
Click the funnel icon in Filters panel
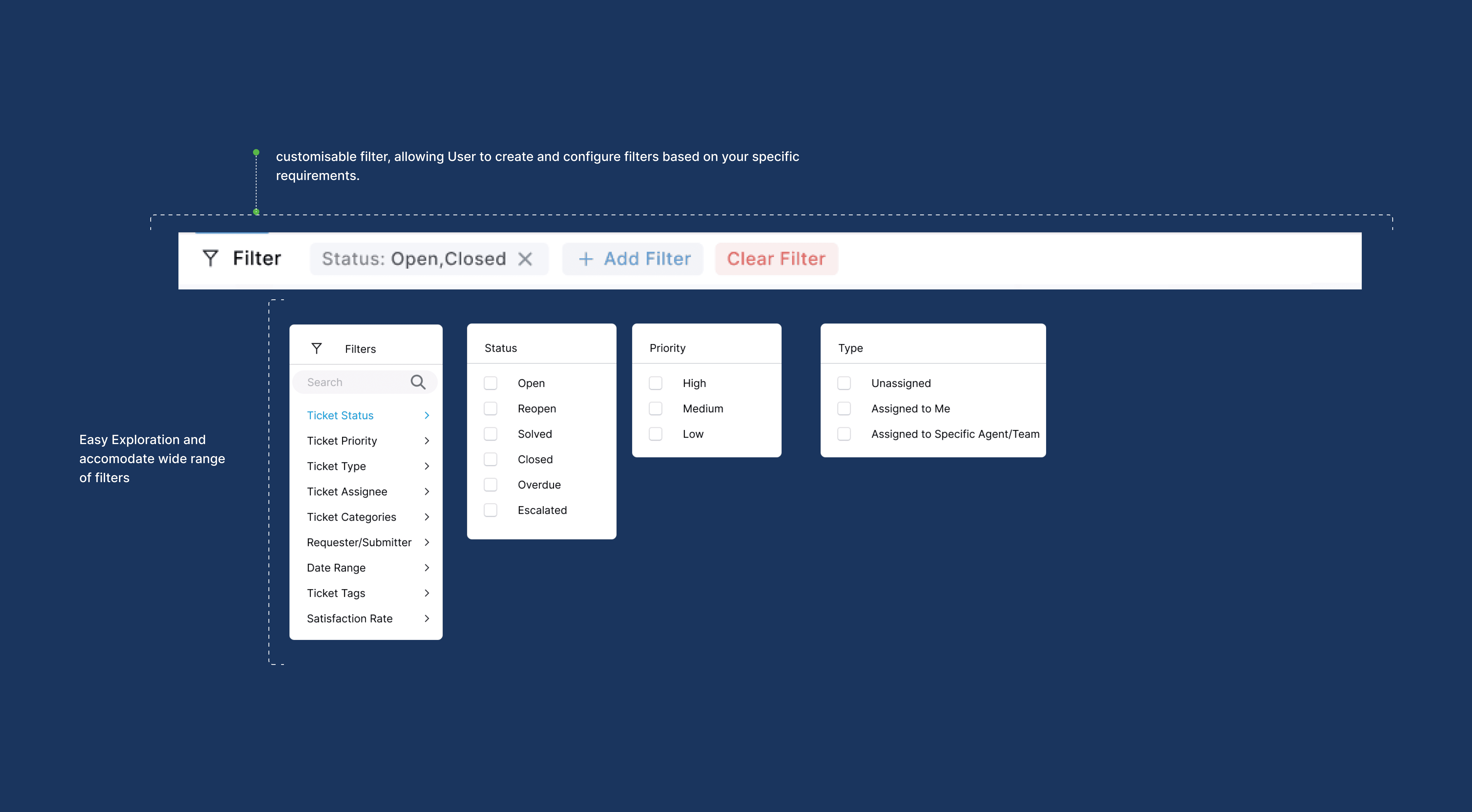[317, 349]
